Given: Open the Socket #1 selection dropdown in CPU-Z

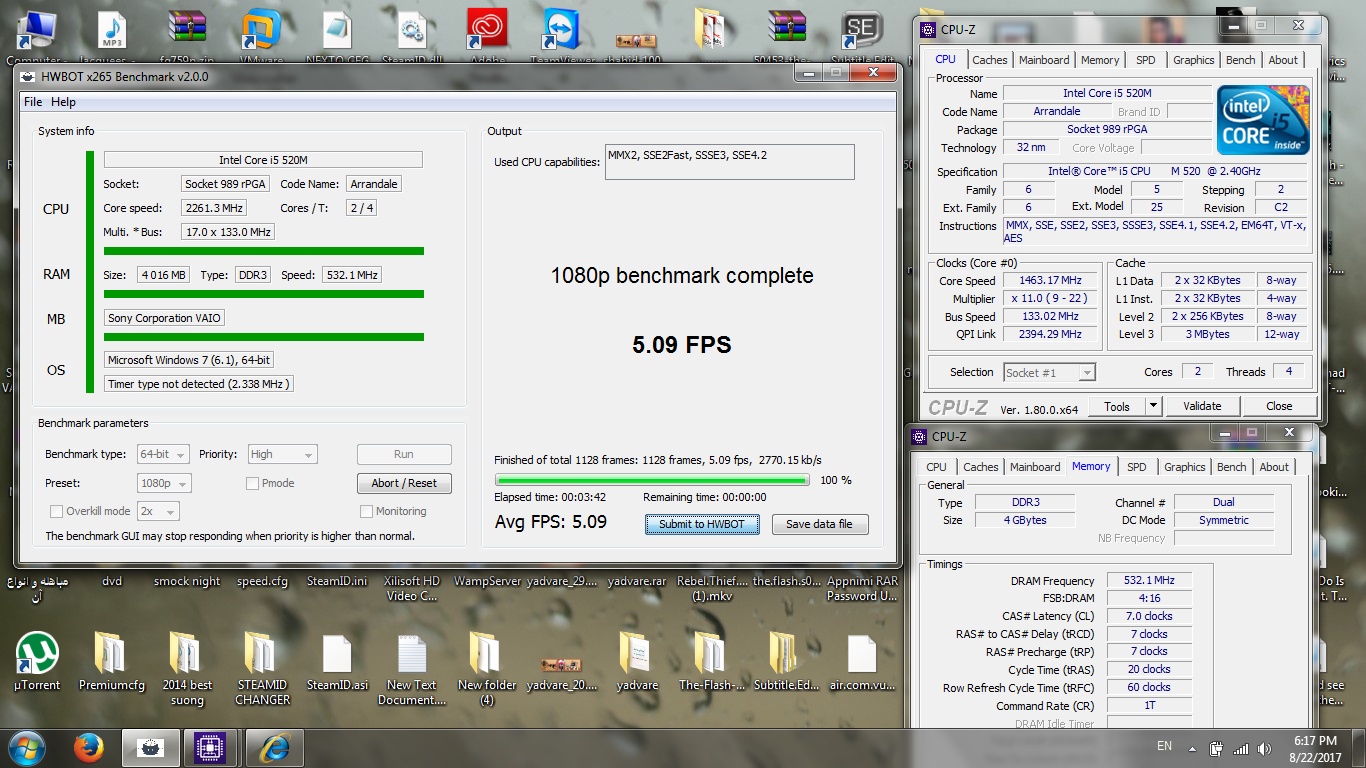Looking at the screenshot, I should point(1049,372).
